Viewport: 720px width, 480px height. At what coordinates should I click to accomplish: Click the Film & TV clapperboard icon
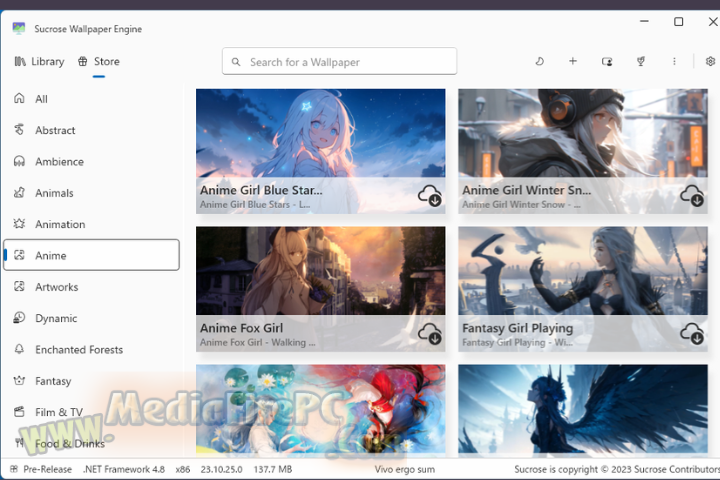click(19, 412)
